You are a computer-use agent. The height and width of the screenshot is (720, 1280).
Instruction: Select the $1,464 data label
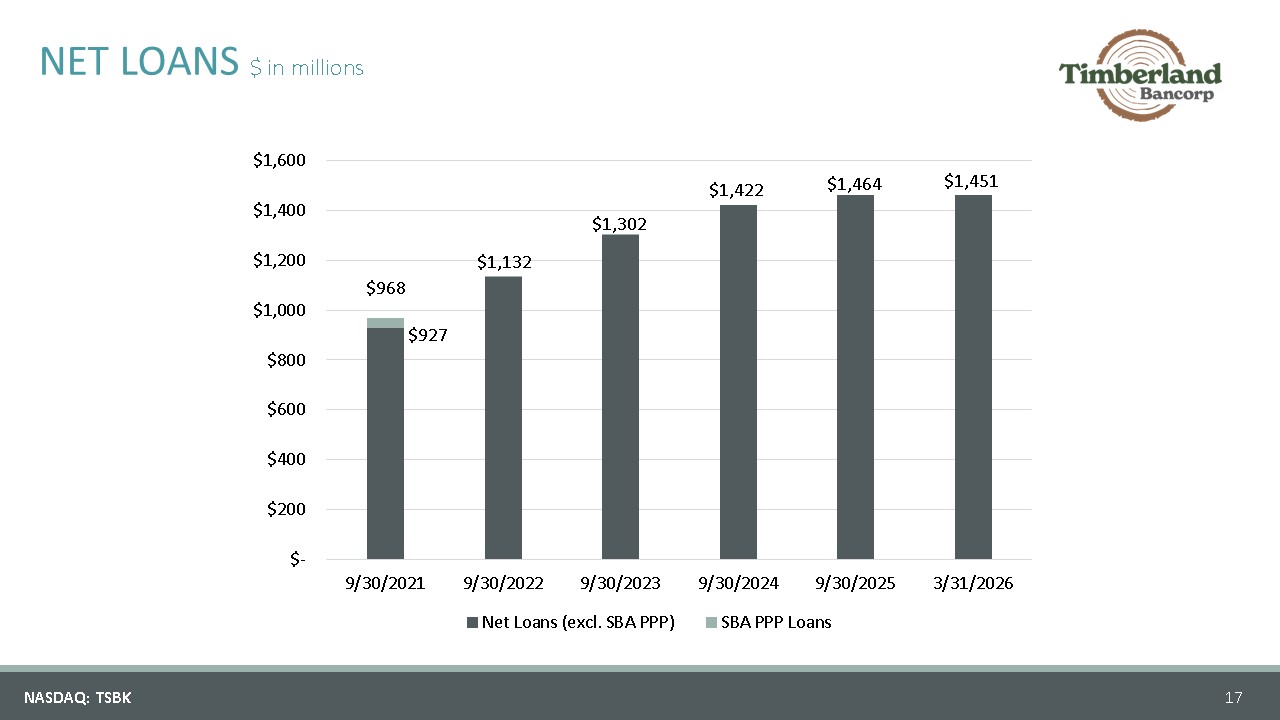pyautogui.click(x=854, y=184)
